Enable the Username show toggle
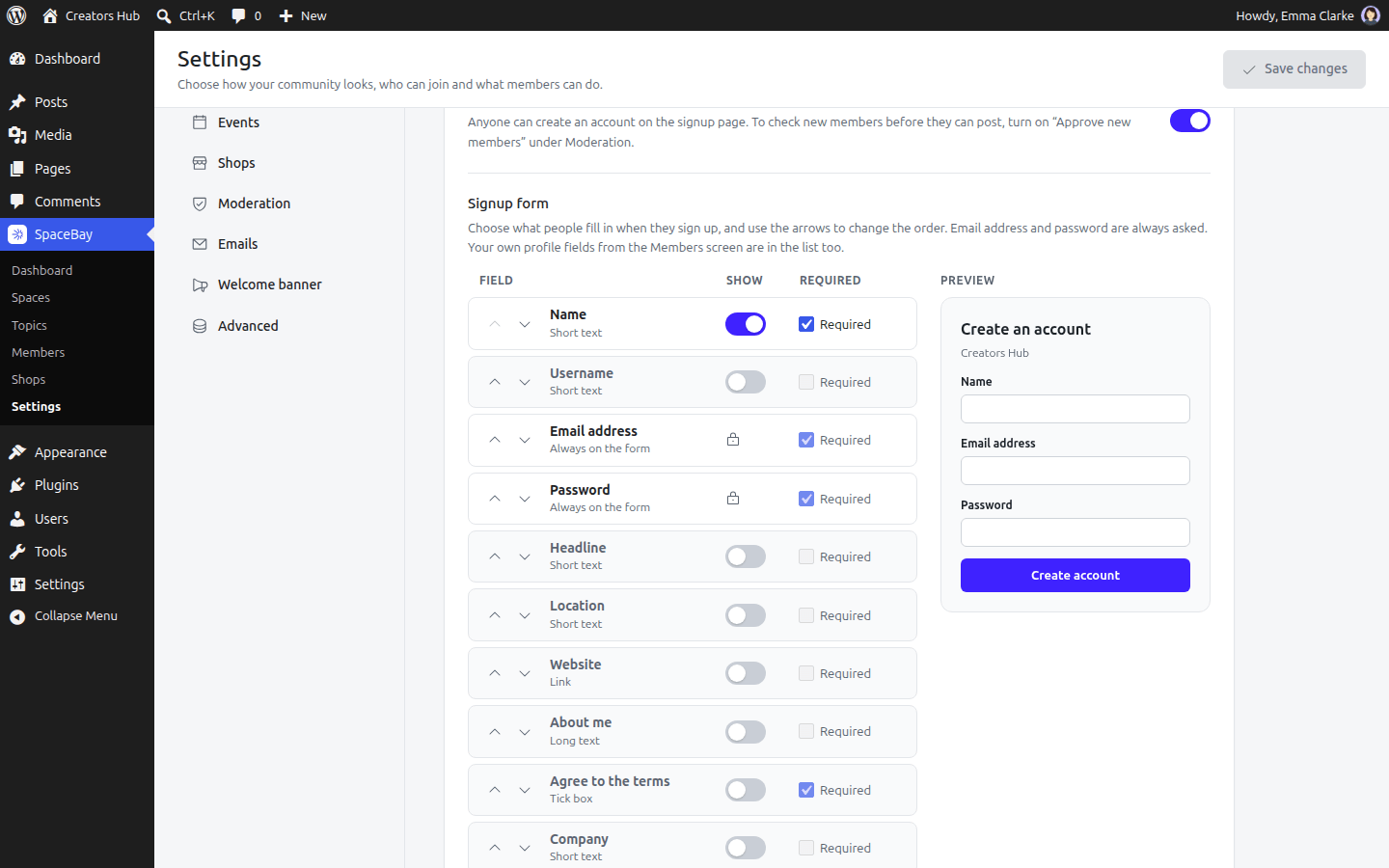The height and width of the screenshot is (868, 1389). [746, 382]
